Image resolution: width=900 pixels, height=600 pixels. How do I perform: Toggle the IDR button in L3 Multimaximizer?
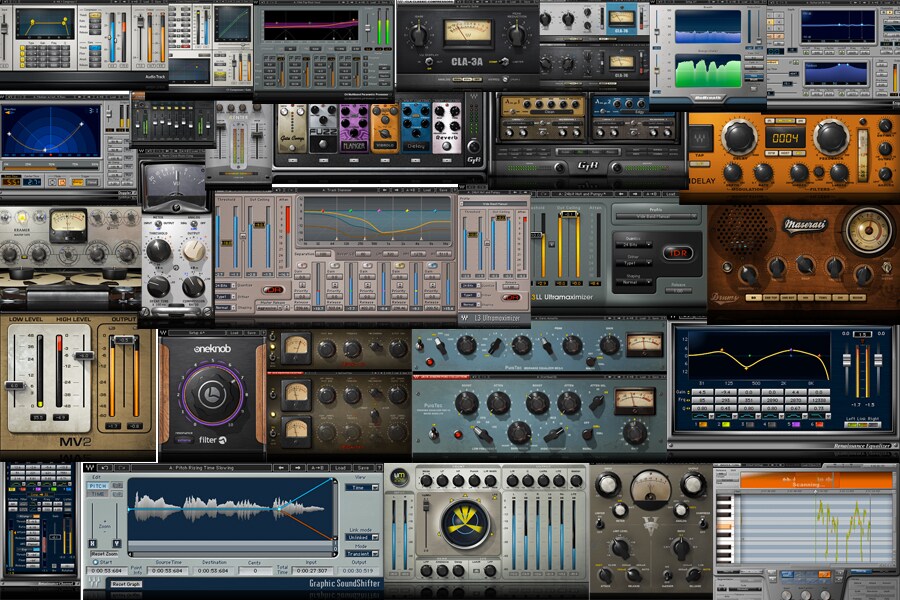tap(273, 290)
